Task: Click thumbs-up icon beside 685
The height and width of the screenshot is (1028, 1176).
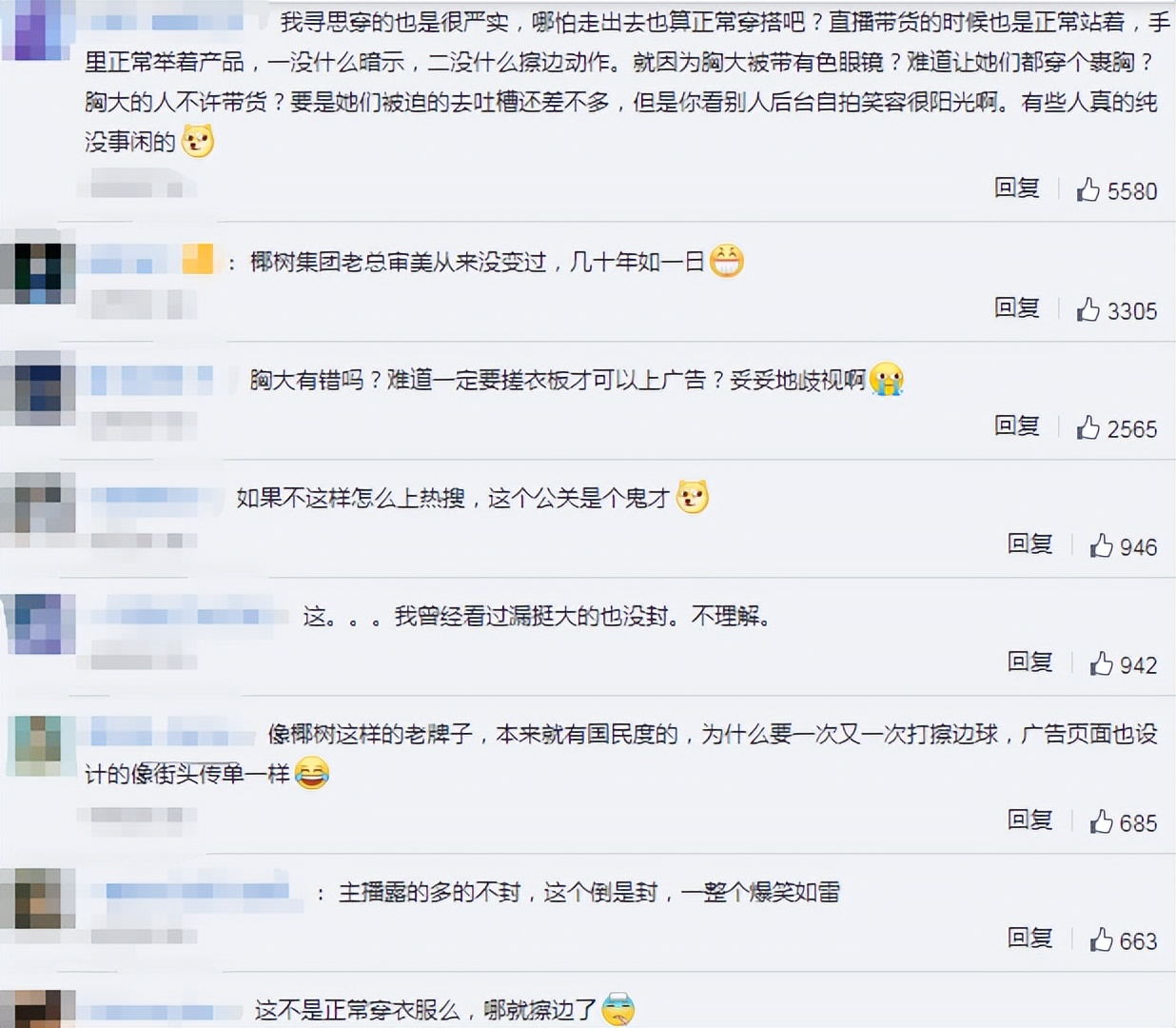Action: [x=1101, y=821]
